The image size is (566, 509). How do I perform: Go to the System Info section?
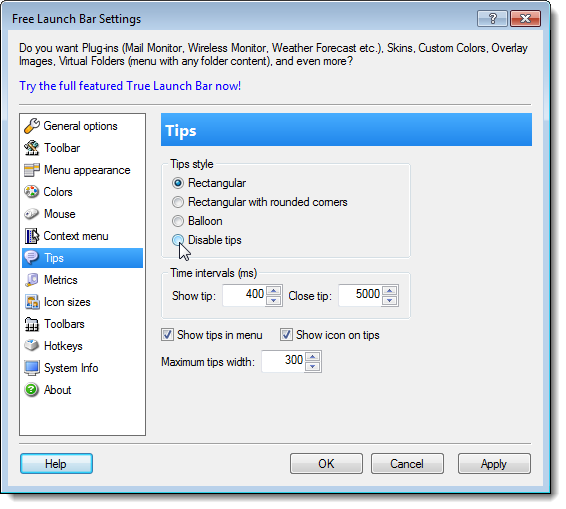pos(71,368)
